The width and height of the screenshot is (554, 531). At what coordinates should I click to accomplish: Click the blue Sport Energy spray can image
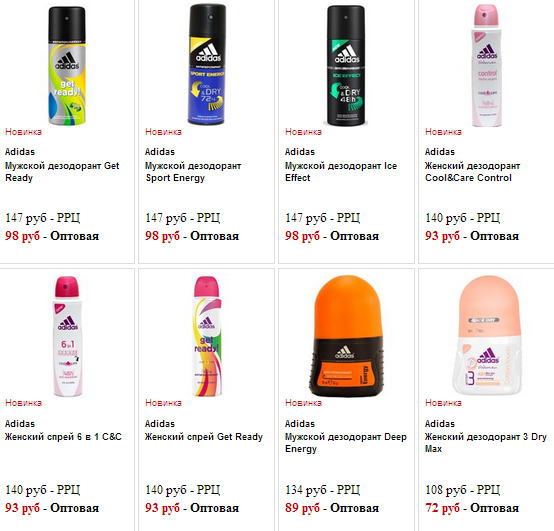(x=207, y=65)
